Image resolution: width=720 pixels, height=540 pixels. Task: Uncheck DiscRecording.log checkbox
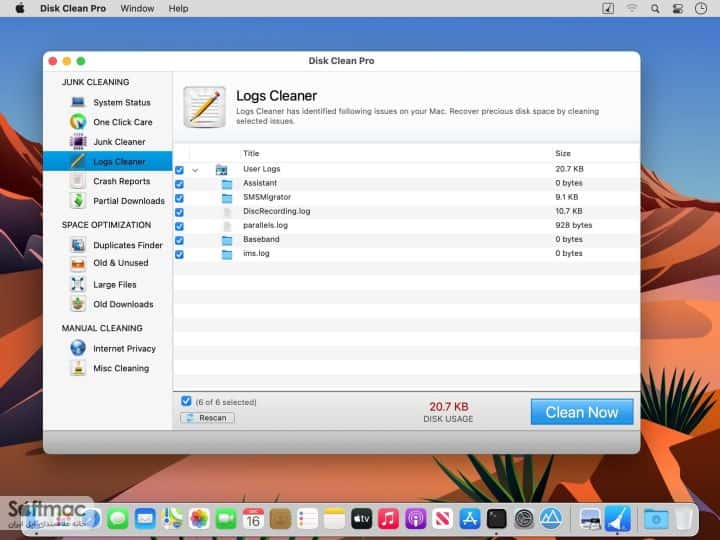(180, 212)
